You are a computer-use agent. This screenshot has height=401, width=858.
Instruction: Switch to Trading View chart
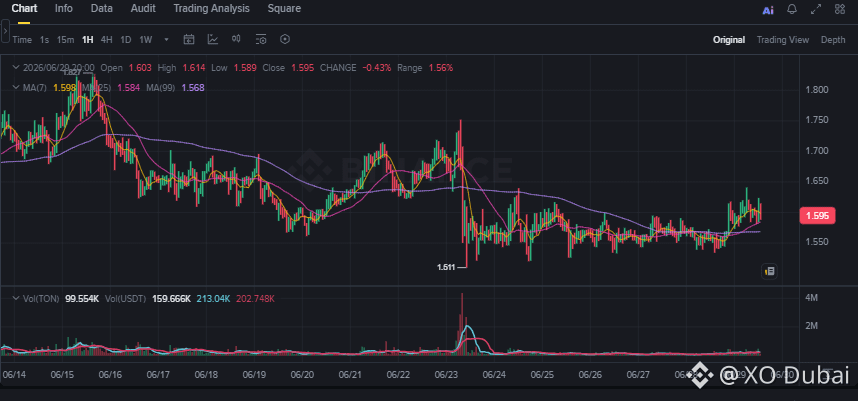[782, 40]
